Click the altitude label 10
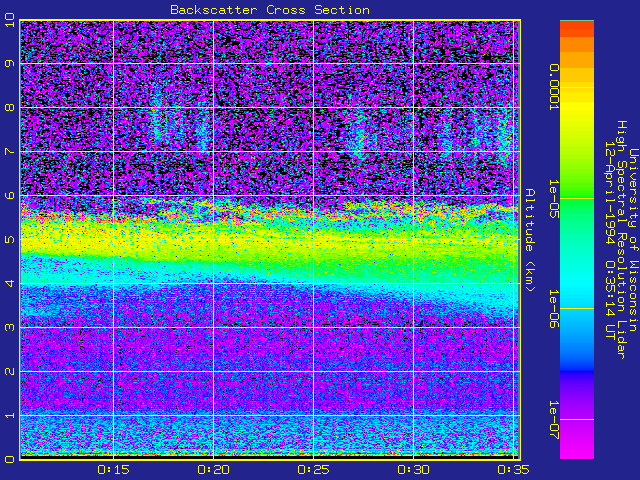Image resolution: width=640 pixels, height=480 pixels. coord(9,20)
